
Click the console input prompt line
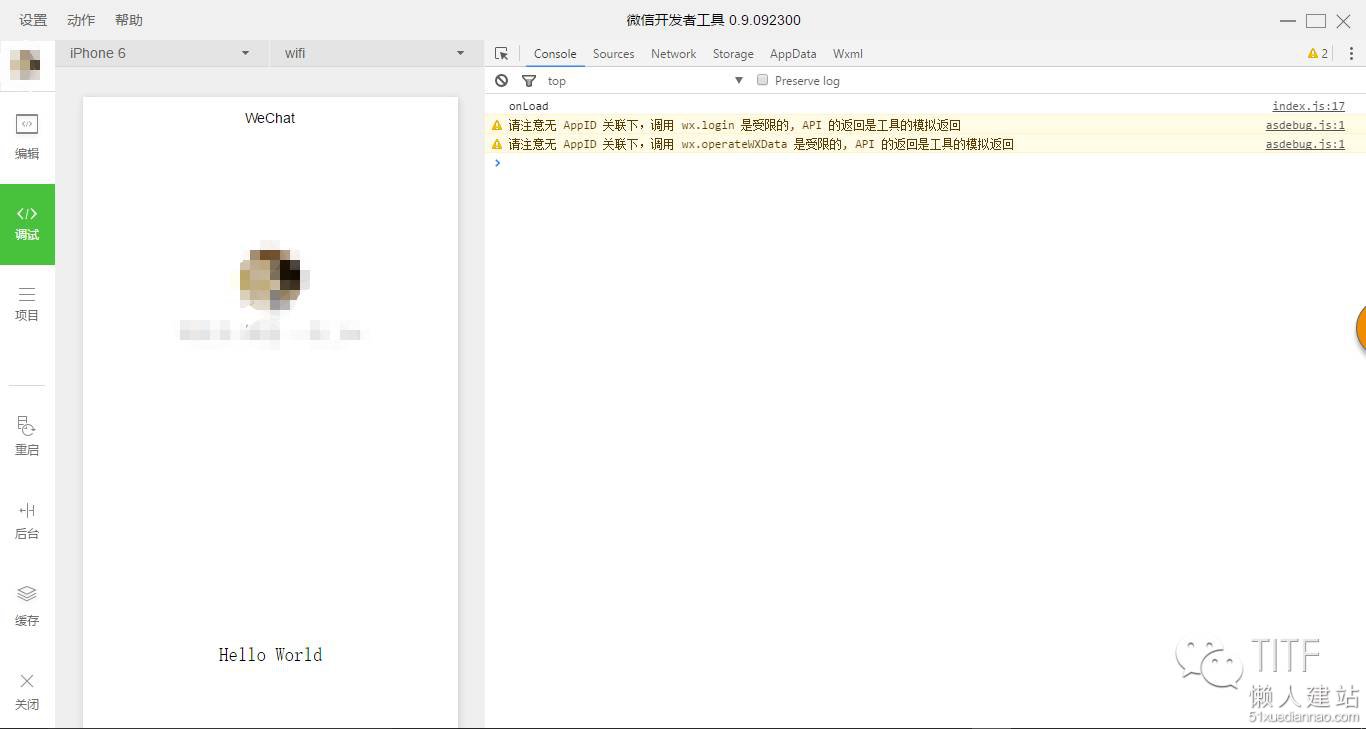click(925, 163)
